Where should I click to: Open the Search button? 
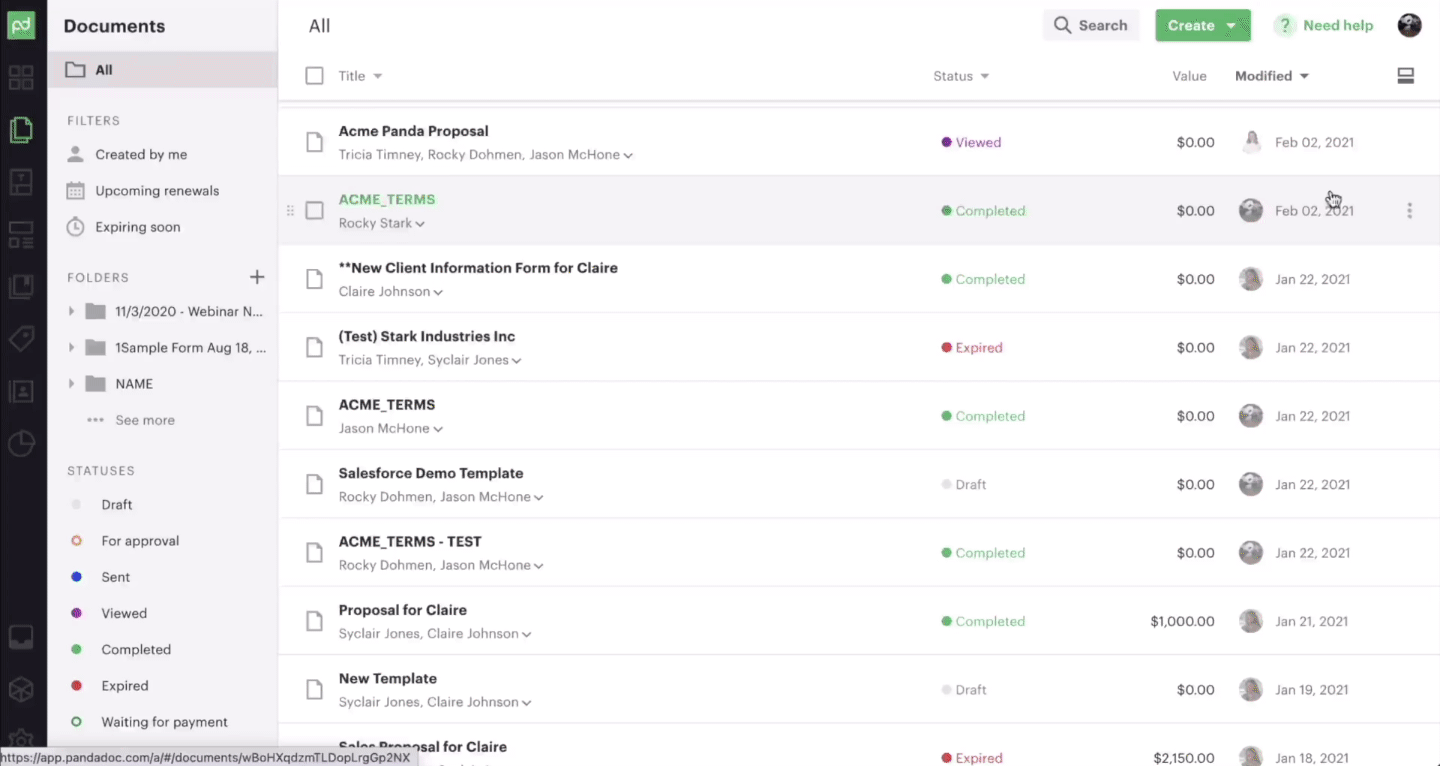(1091, 26)
